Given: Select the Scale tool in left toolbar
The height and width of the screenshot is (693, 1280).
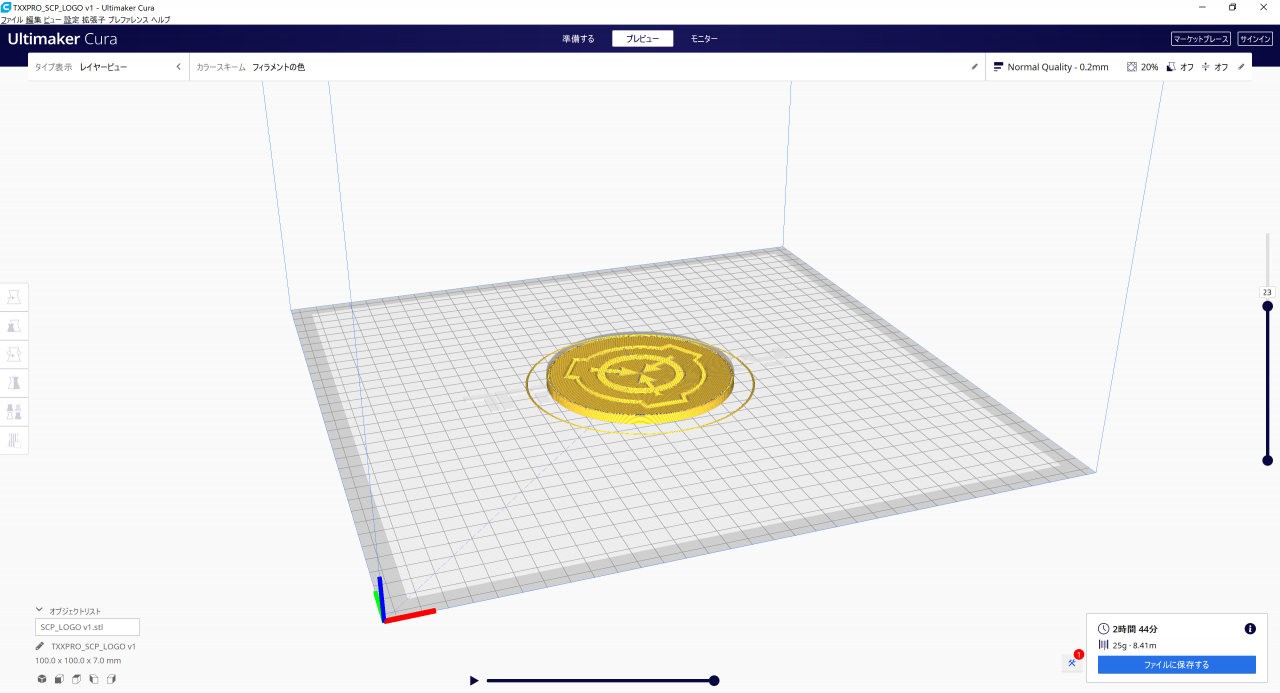Looking at the screenshot, I should click(14, 326).
